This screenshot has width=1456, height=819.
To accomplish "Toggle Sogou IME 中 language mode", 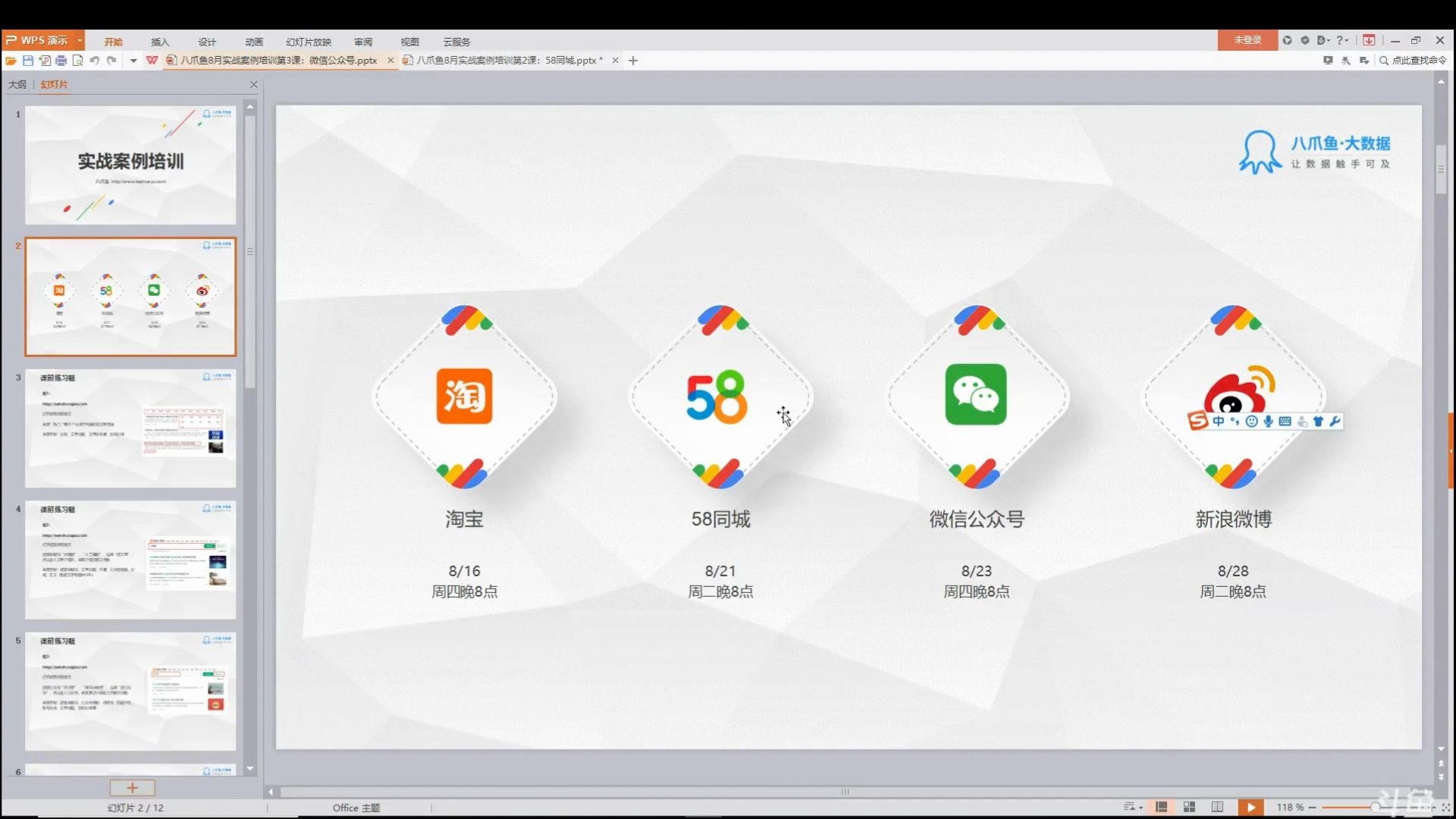I will coord(1219,422).
